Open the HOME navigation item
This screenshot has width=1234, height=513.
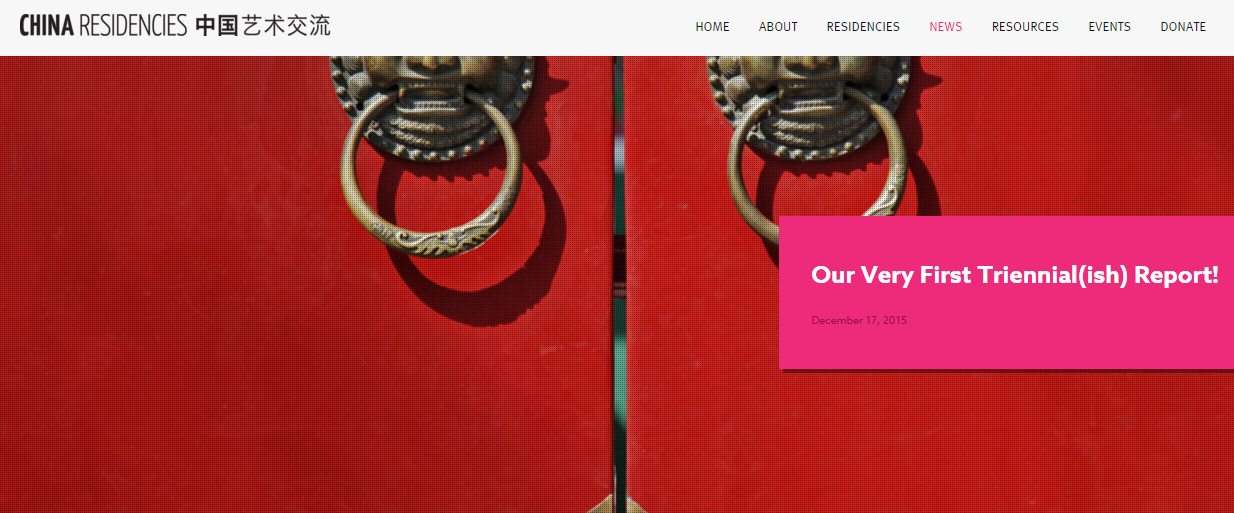pyautogui.click(x=712, y=27)
